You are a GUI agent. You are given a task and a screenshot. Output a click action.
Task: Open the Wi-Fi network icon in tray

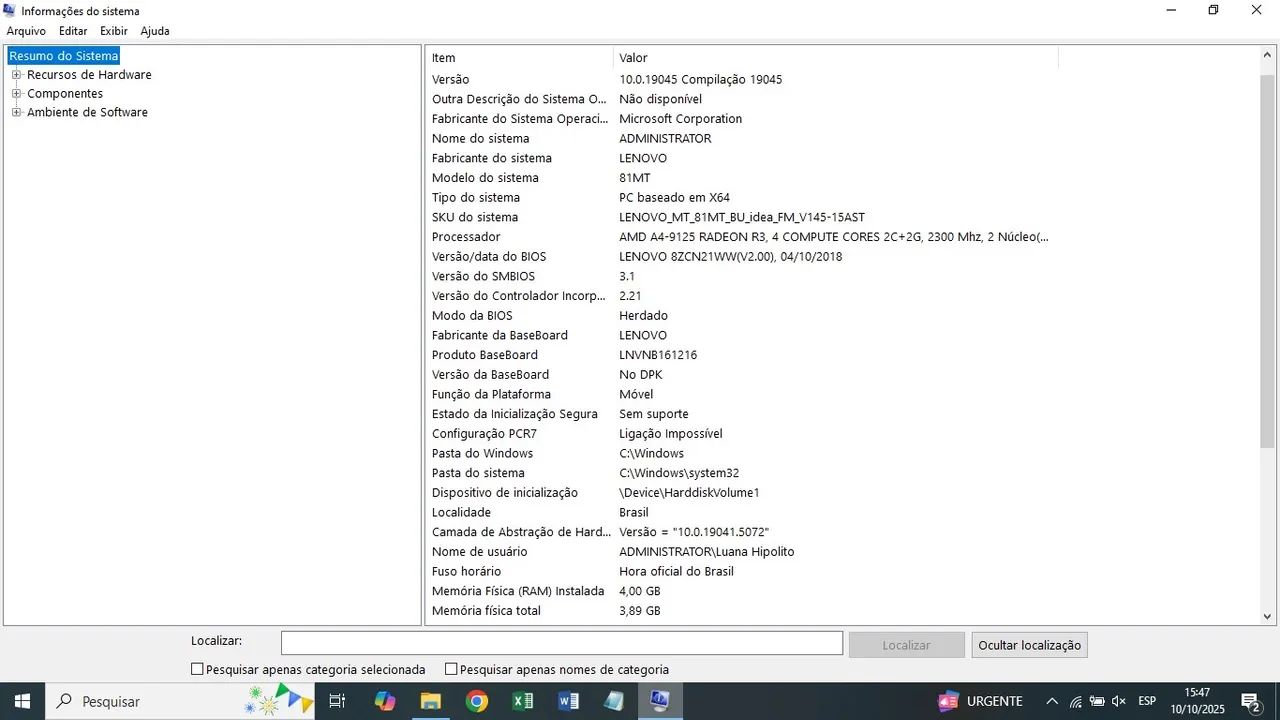pos(1075,701)
